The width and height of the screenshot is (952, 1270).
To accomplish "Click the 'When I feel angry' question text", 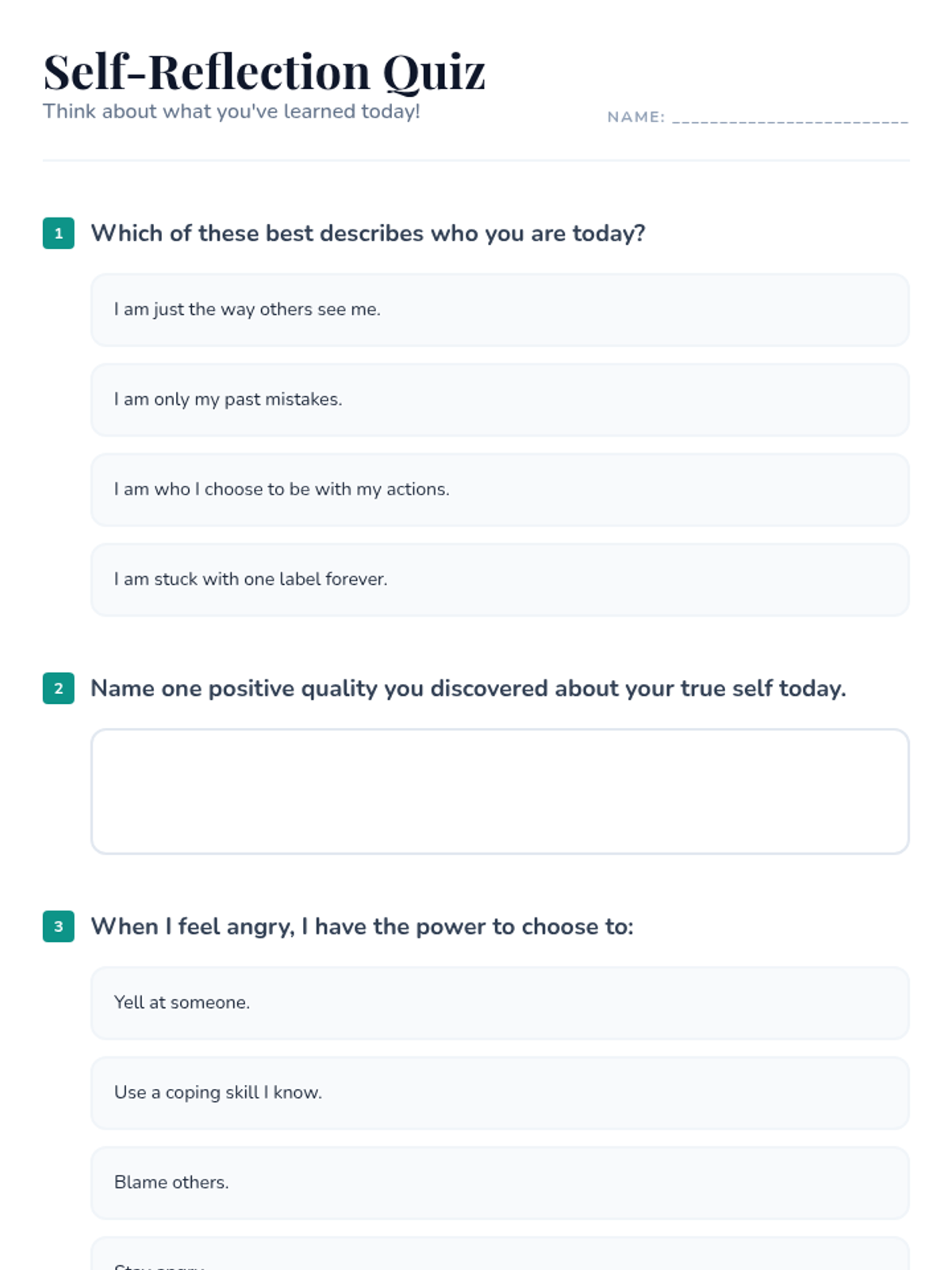I will coord(362,926).
